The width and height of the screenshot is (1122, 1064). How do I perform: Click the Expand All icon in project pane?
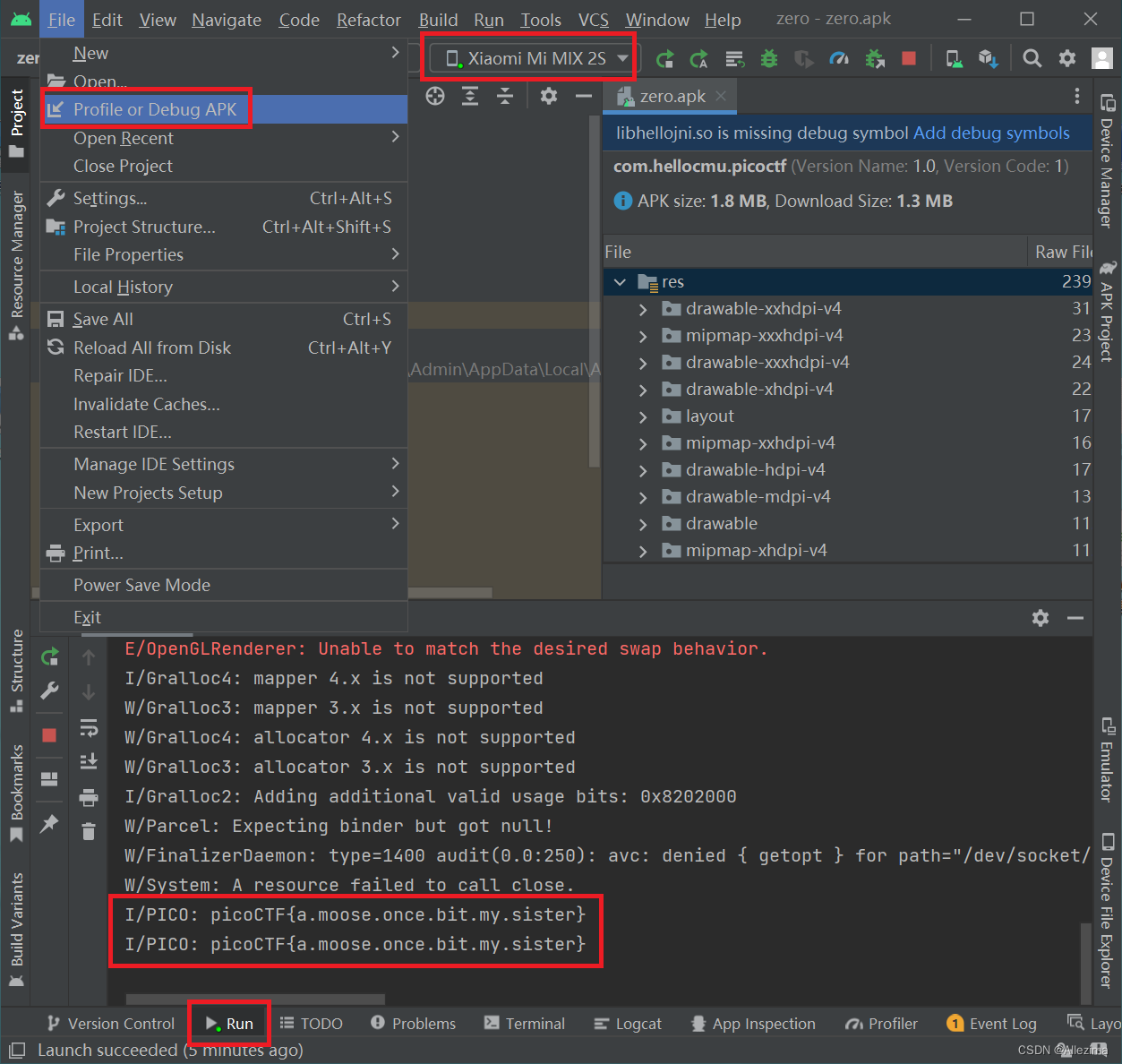[x=470, y=97]
